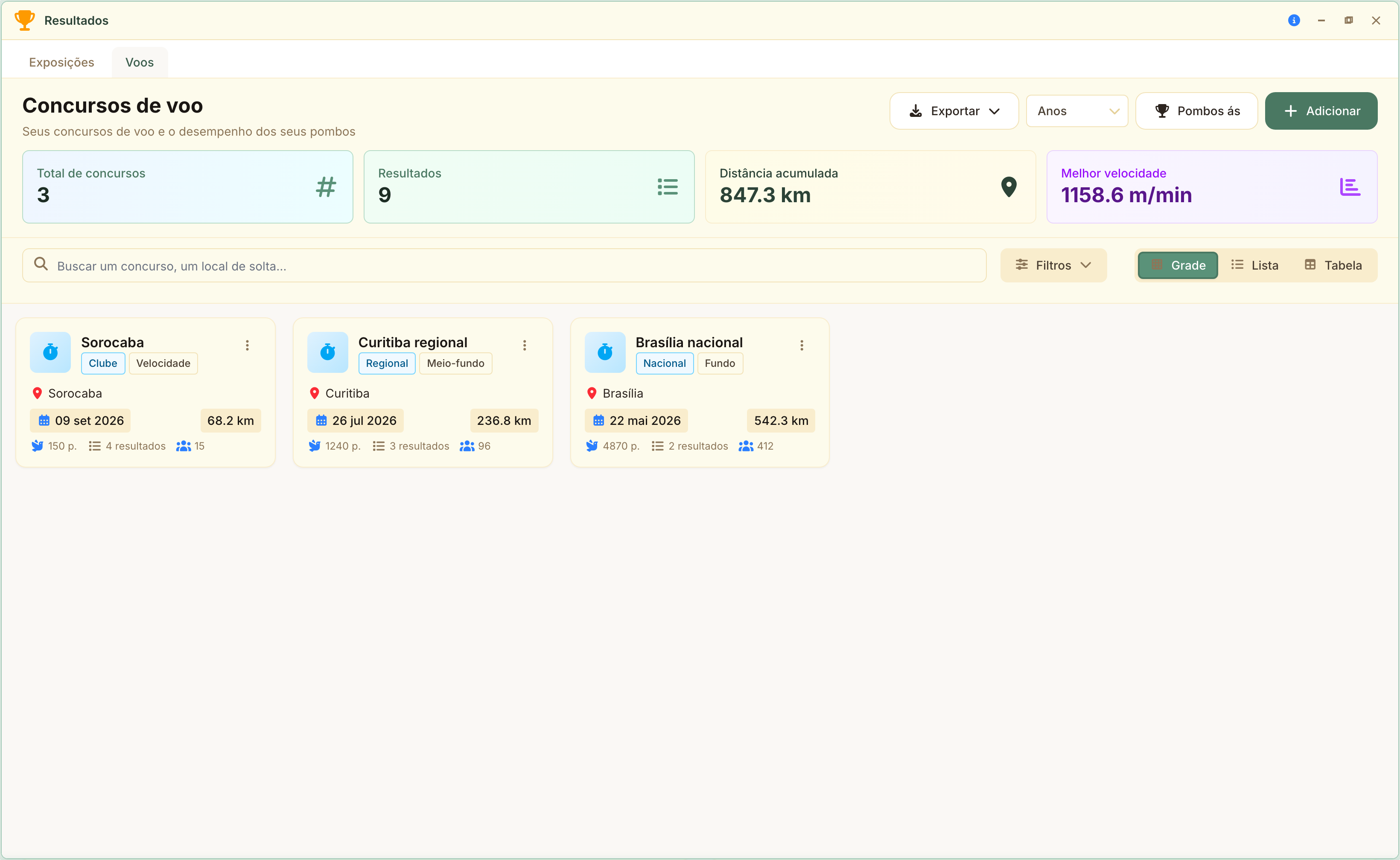Click the chart icon in Melhor velocidade card

pyautogui.click(x=1349, y=186)
